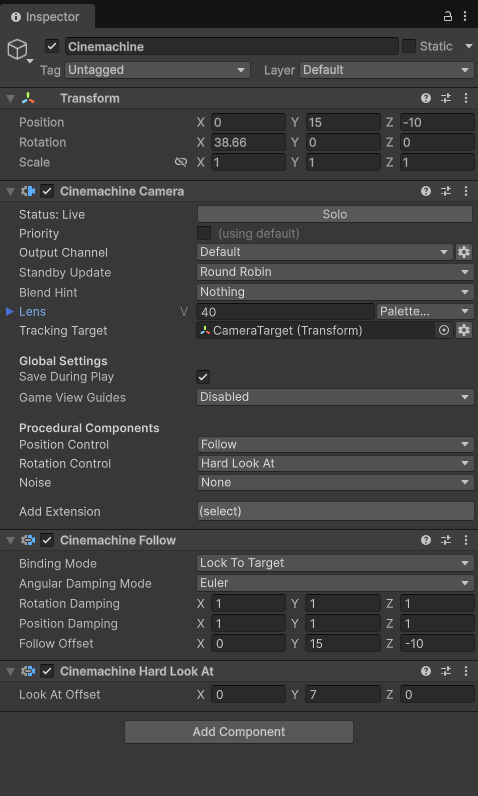Open the Blend Hint dropdown
Screen dimensions: 478x796
pos(335,292)
